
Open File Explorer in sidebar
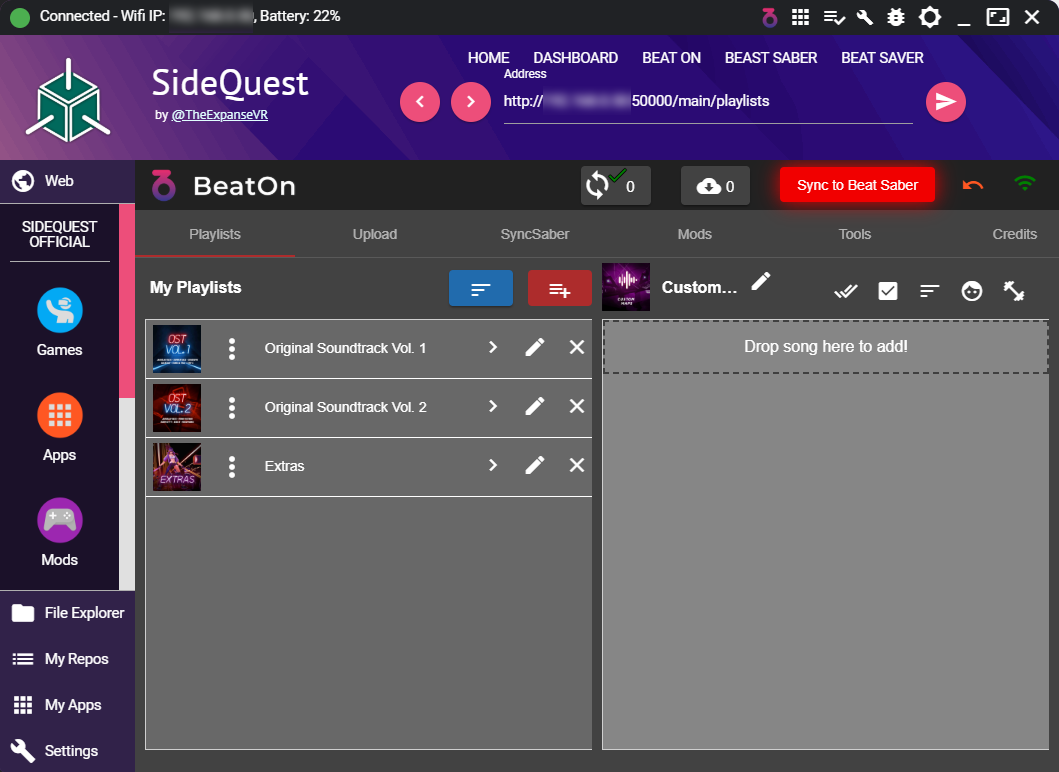pyautogui.click(x=68, y=613)
